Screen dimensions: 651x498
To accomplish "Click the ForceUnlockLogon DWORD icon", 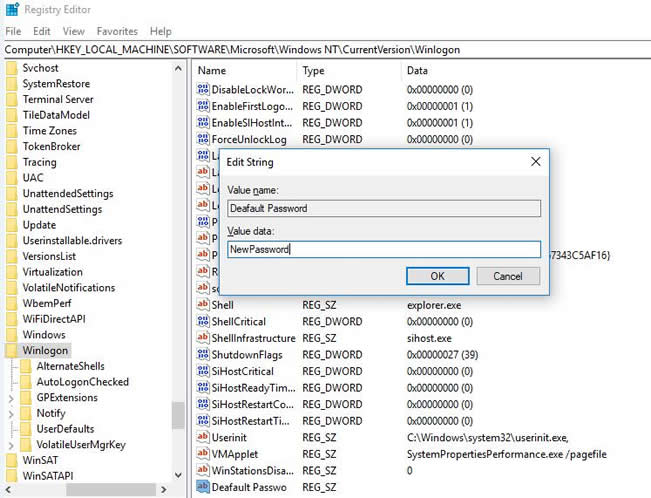I will (x=202, y=139).
